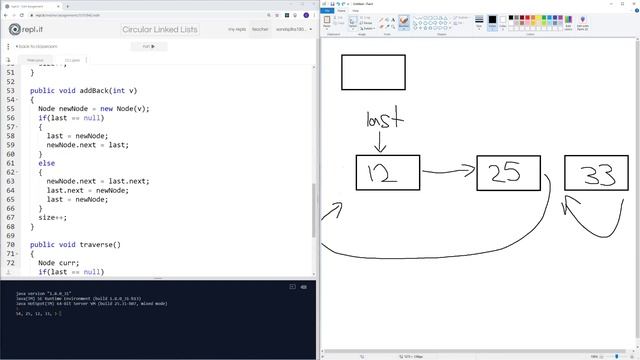The image size is (640, 360).
Task: Open Paint Help question icon
Action: coord(636,11)
